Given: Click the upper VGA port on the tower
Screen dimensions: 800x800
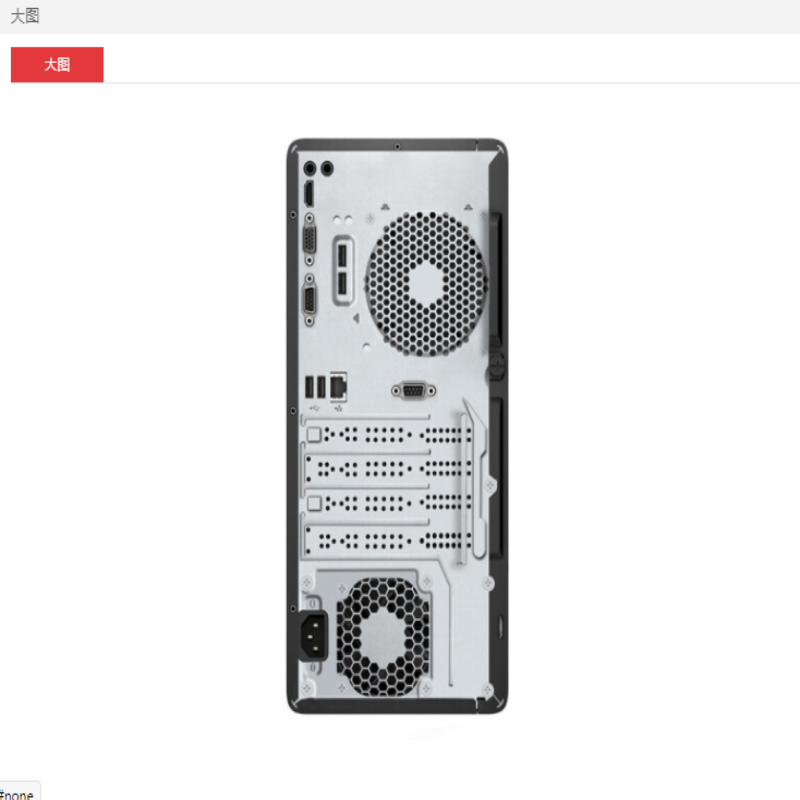Looking at the screenshot, I should coord(309,240).
